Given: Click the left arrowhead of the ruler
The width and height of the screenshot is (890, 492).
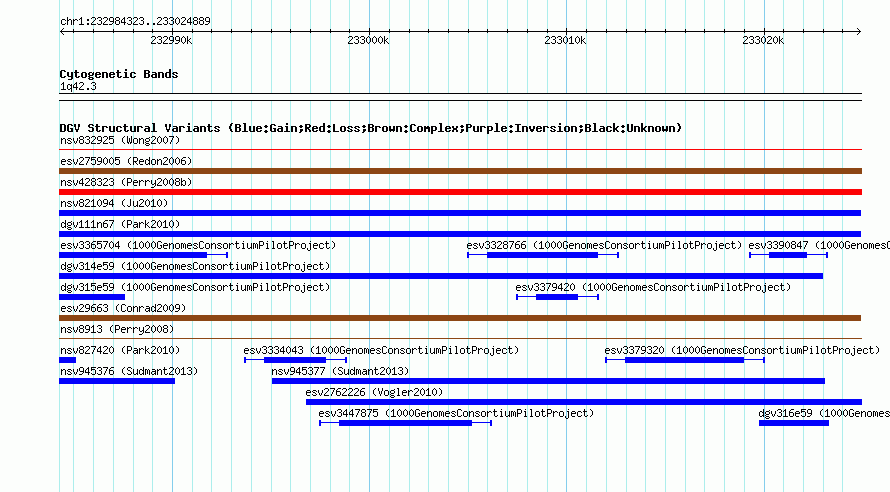Looking at the screenshot, I should pyautogui.click(x=62, y=32).
